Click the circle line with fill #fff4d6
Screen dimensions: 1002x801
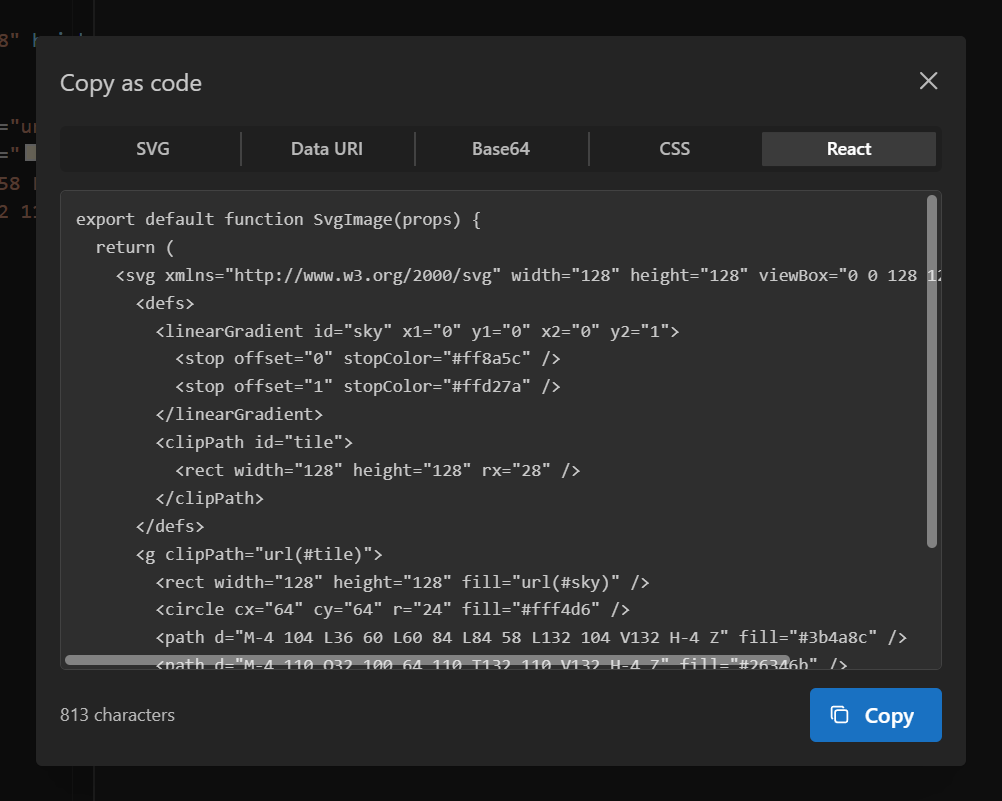coord(392,610)
